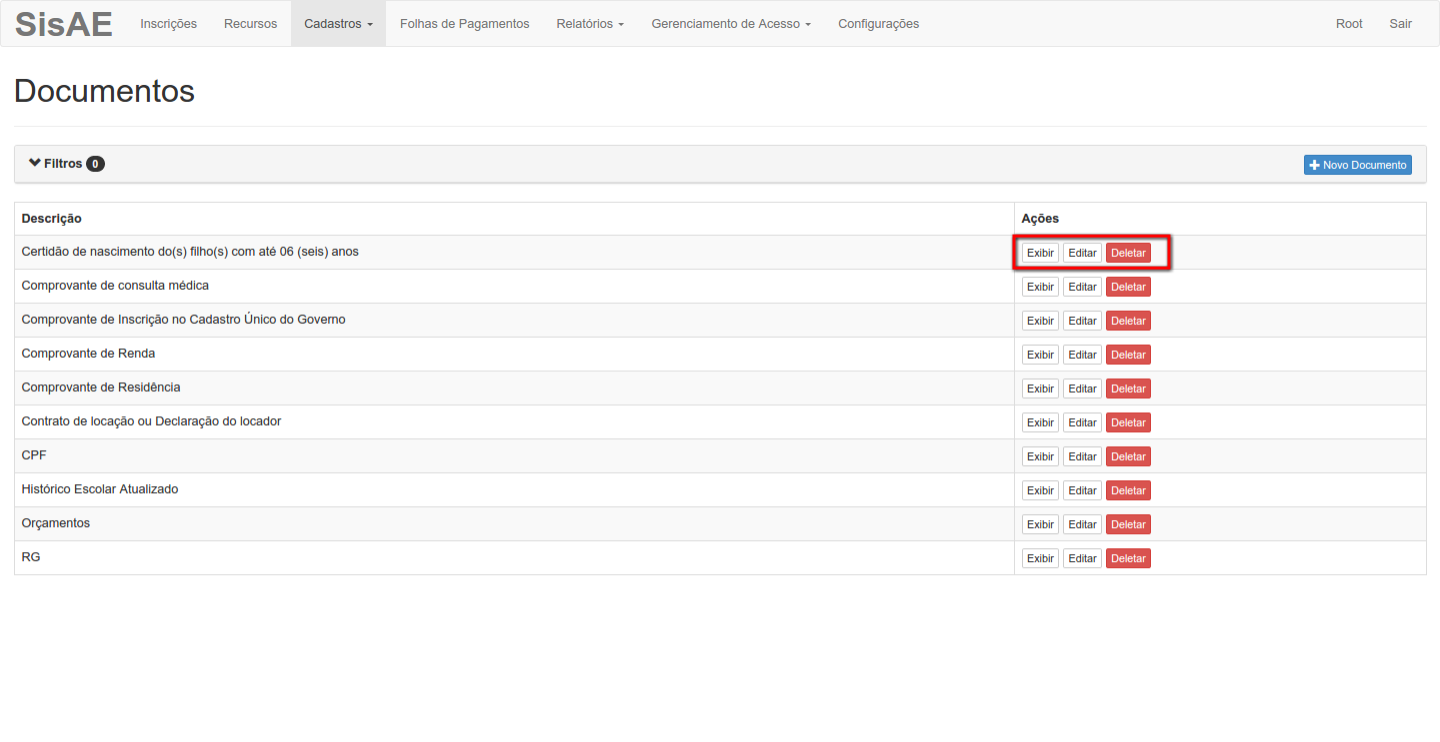
Task: Edit Comprovante de consulta médica
Action: [x=1082, y=287]
